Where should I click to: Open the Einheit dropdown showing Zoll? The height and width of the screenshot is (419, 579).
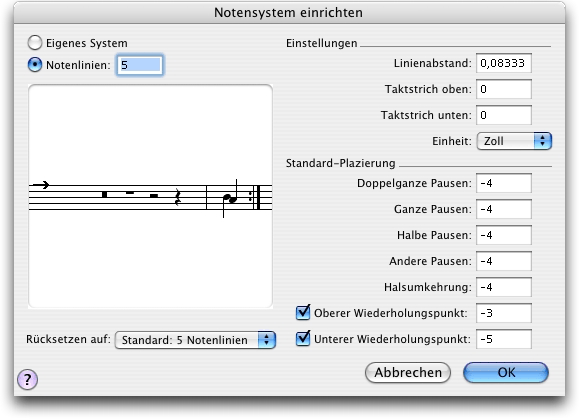(x=514, y=141)
